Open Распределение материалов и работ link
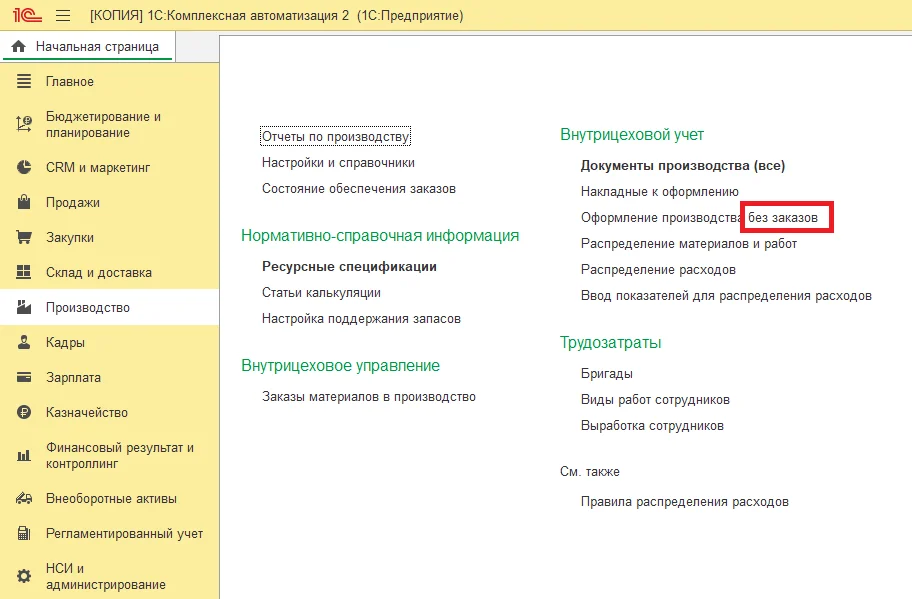This screenshot has width=912, height=599. pos(689,244)
